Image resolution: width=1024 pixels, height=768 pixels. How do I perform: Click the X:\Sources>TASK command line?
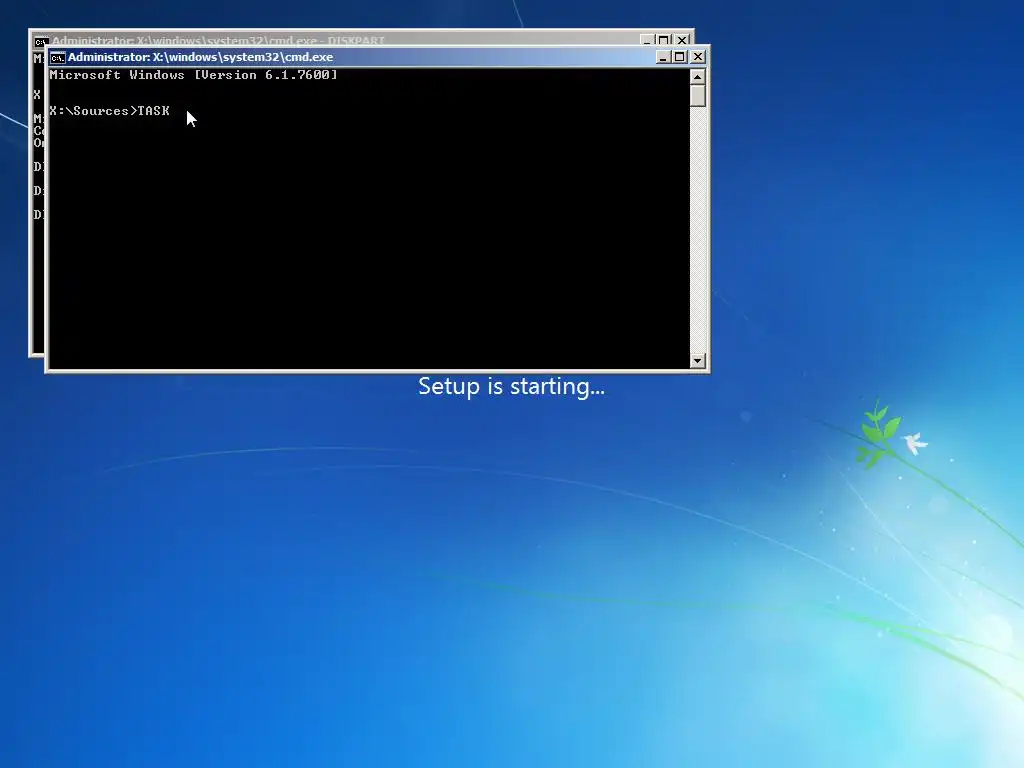[x=110, y=111]
